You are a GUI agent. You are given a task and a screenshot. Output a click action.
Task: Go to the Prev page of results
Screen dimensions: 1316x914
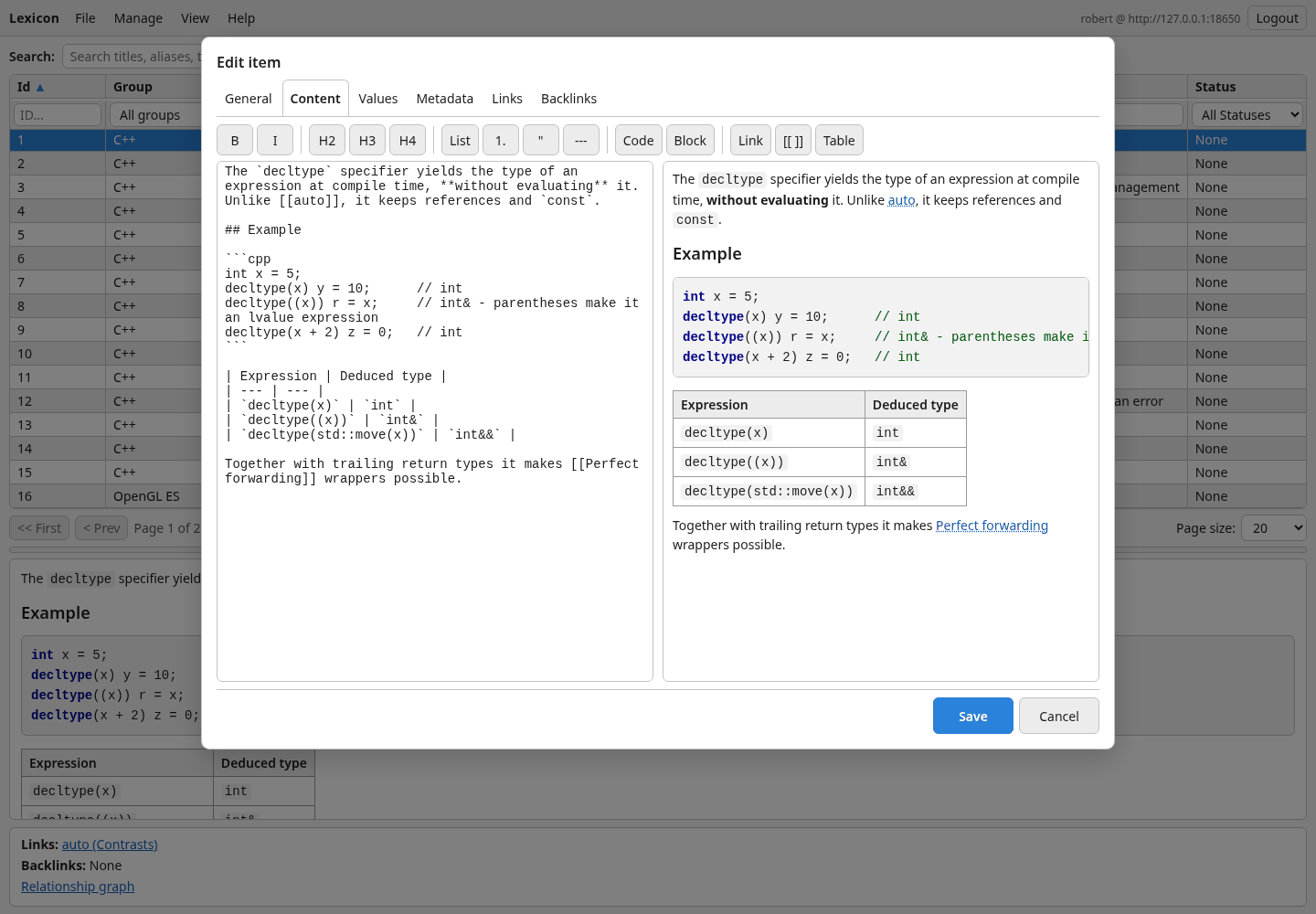click(101, 528)
